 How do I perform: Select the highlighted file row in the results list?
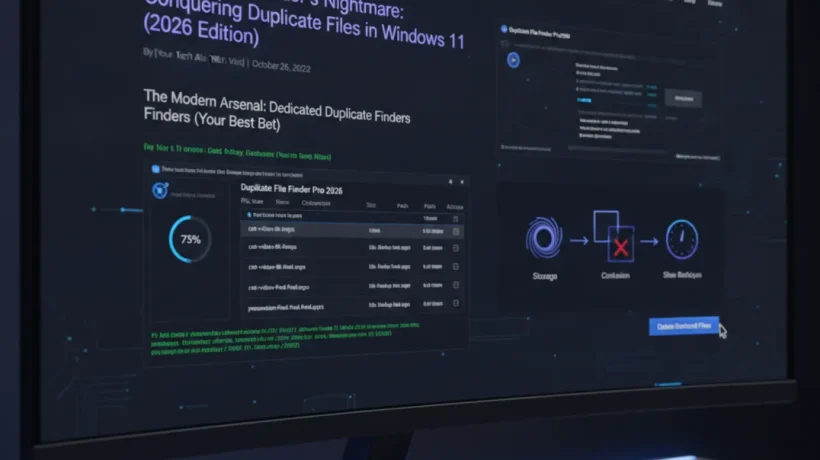coord(351,230)
